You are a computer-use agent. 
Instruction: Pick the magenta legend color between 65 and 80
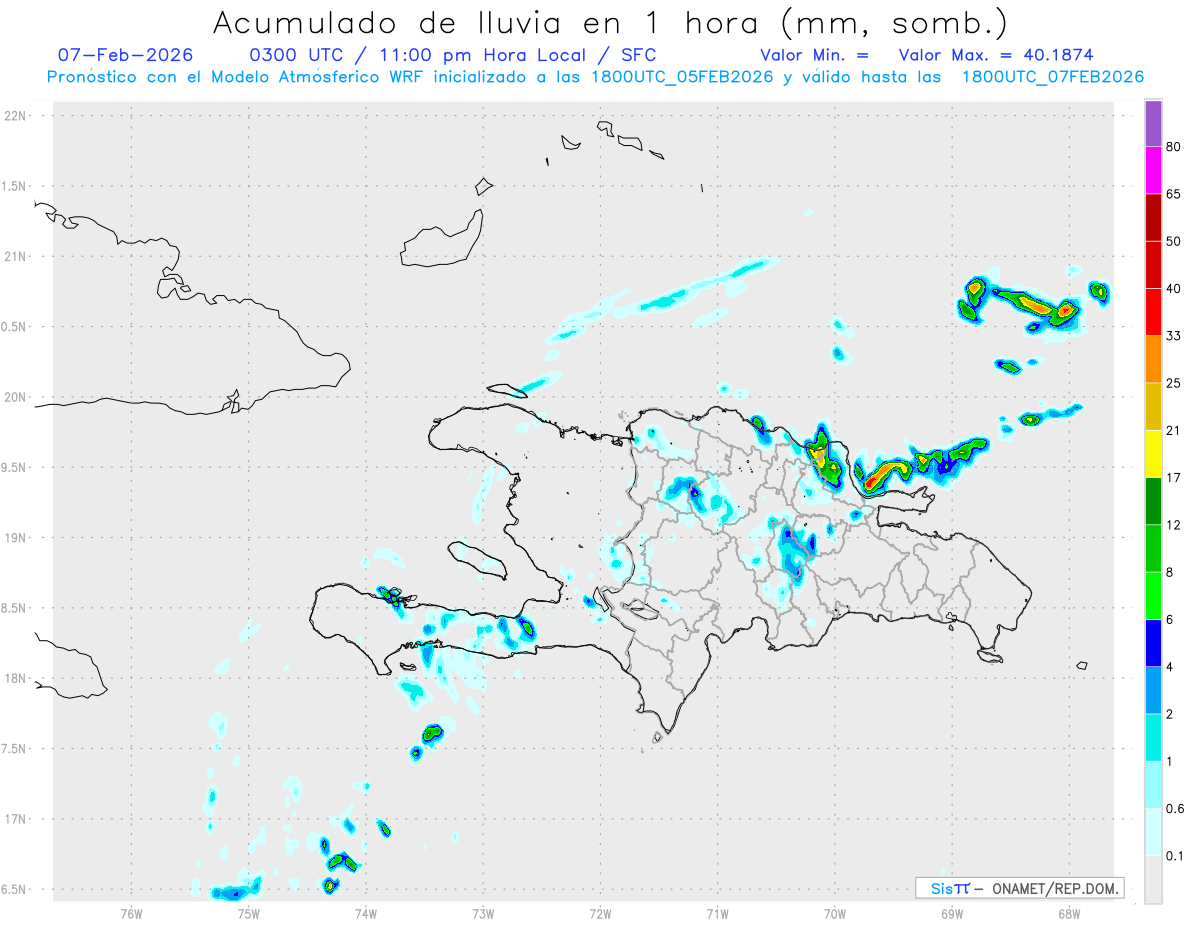click(x=1153, y=170)
